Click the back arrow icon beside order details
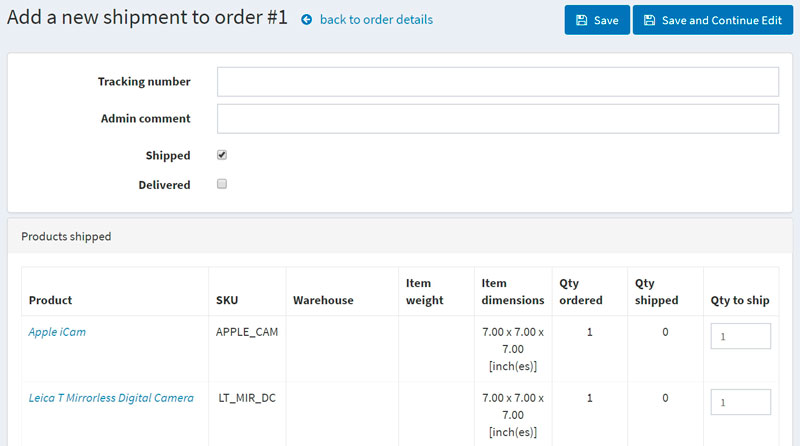 click(307, 20)
